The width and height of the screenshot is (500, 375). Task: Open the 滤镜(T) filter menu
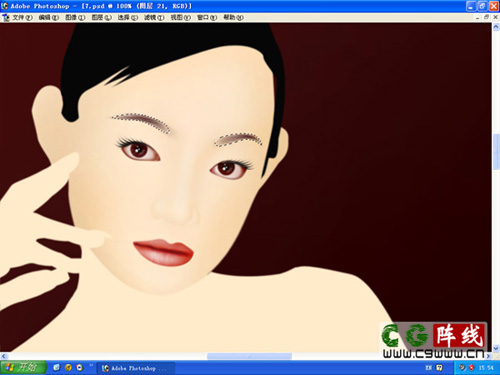pyautogui.click(x=154, y=17)
